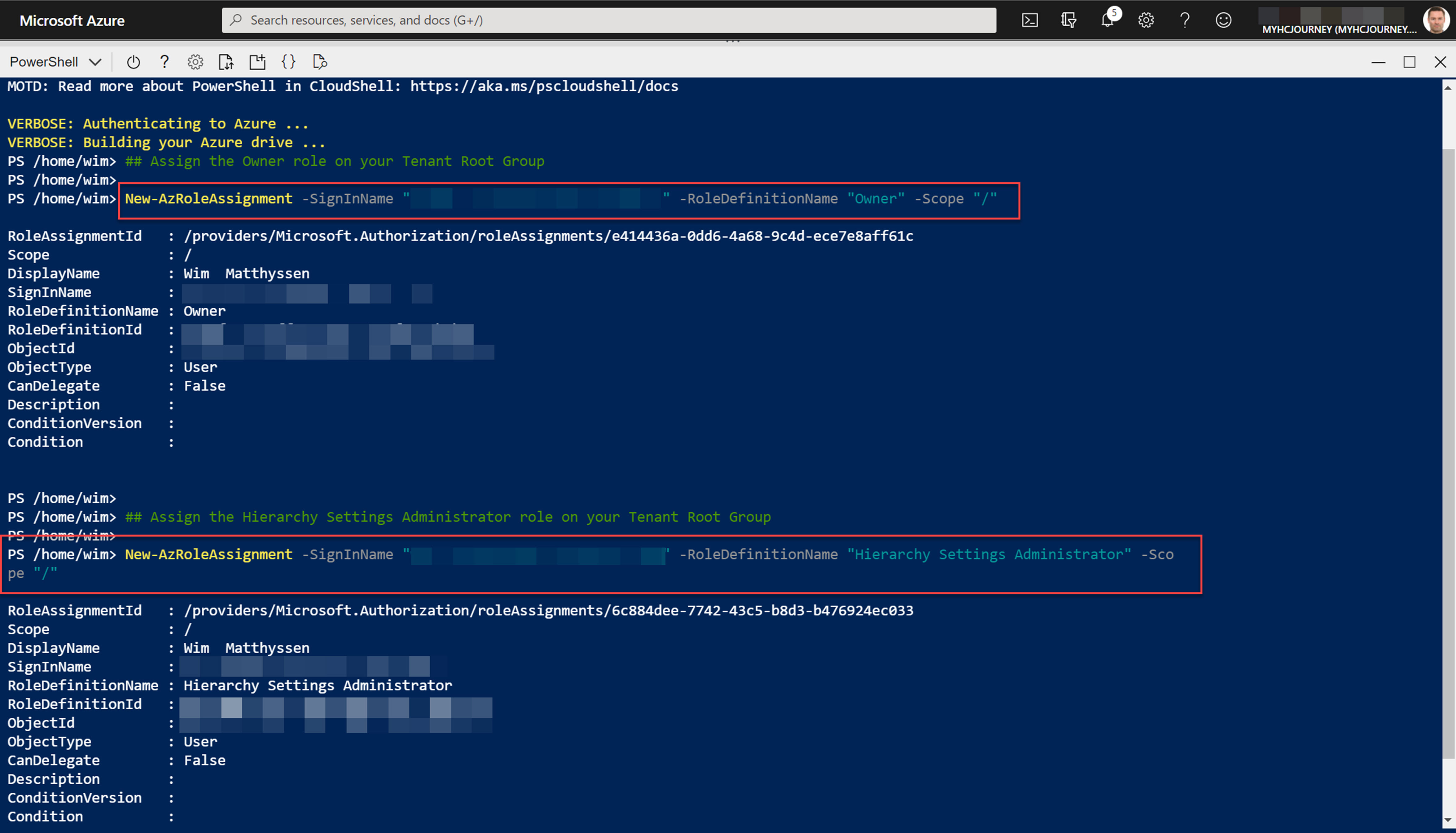Click the "## Assign the Hierarchy Settings Administrator" comment

(448, 517)
